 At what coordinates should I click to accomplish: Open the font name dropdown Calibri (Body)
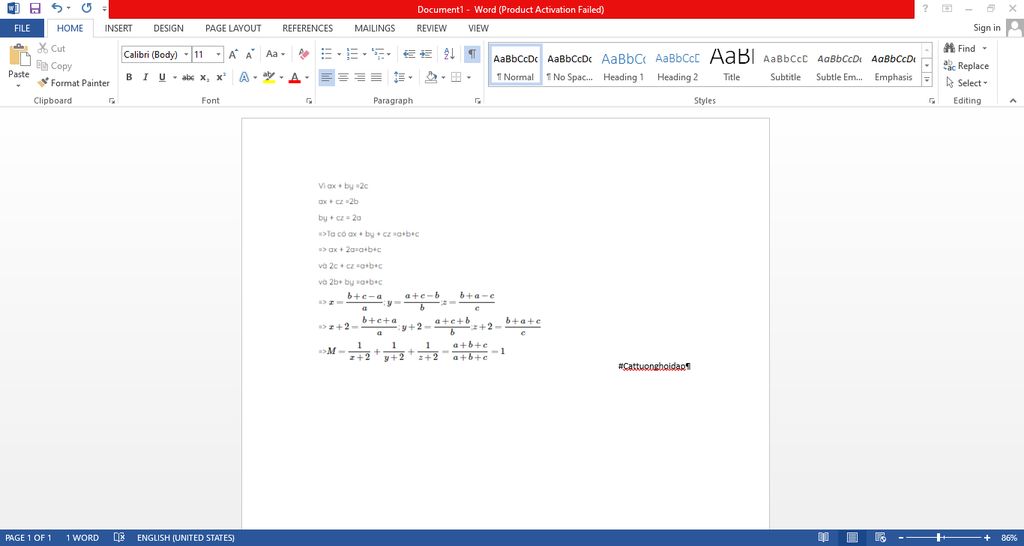[x=187, y=55]
